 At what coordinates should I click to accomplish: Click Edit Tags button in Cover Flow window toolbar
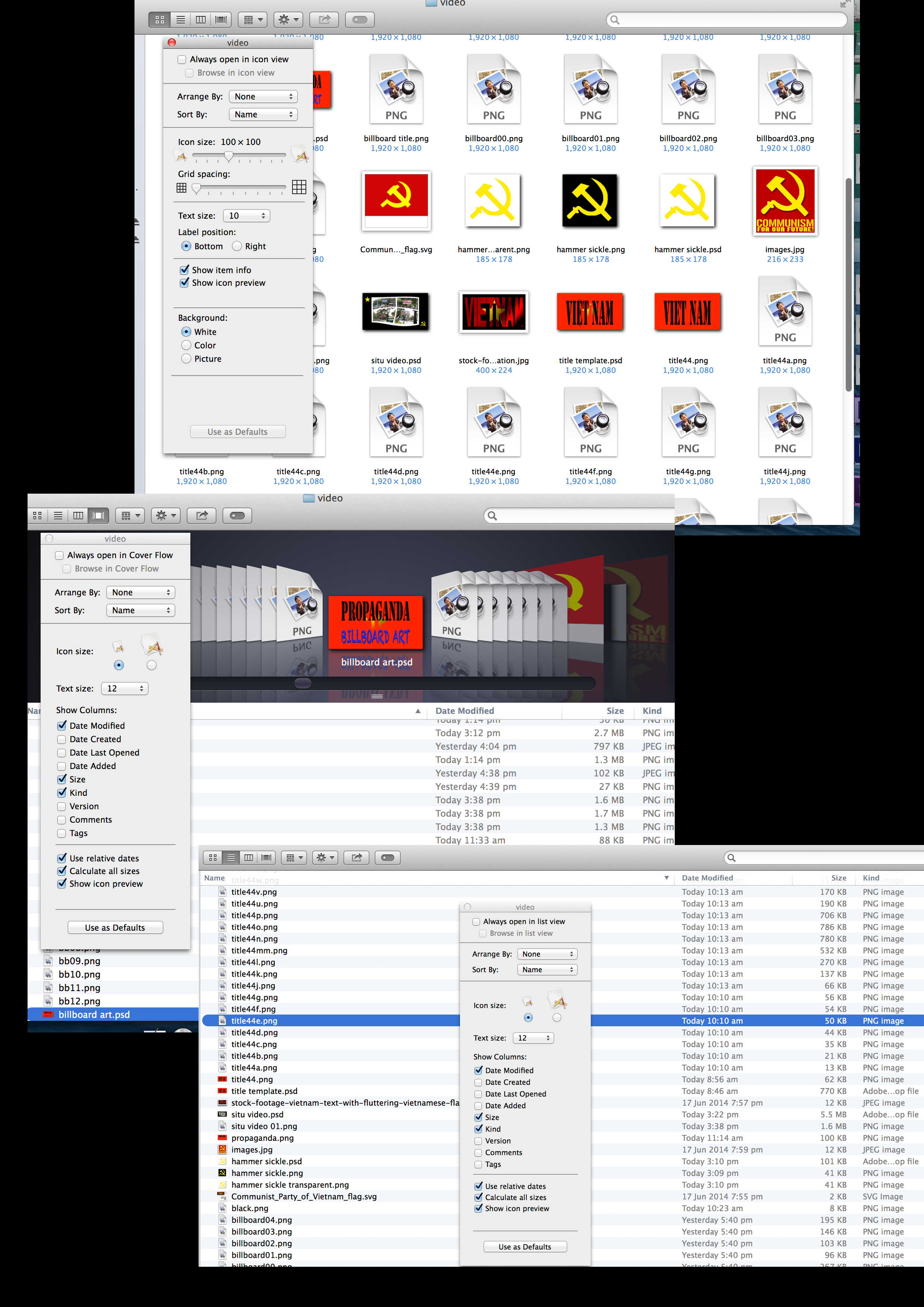237,516
